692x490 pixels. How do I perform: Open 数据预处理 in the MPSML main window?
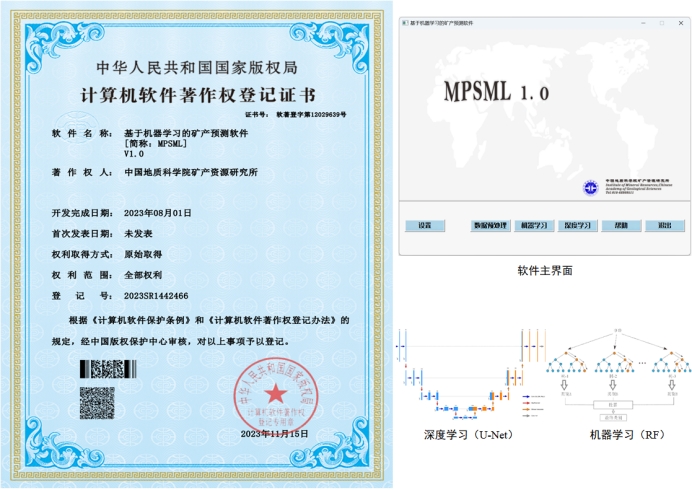point(490,226)
